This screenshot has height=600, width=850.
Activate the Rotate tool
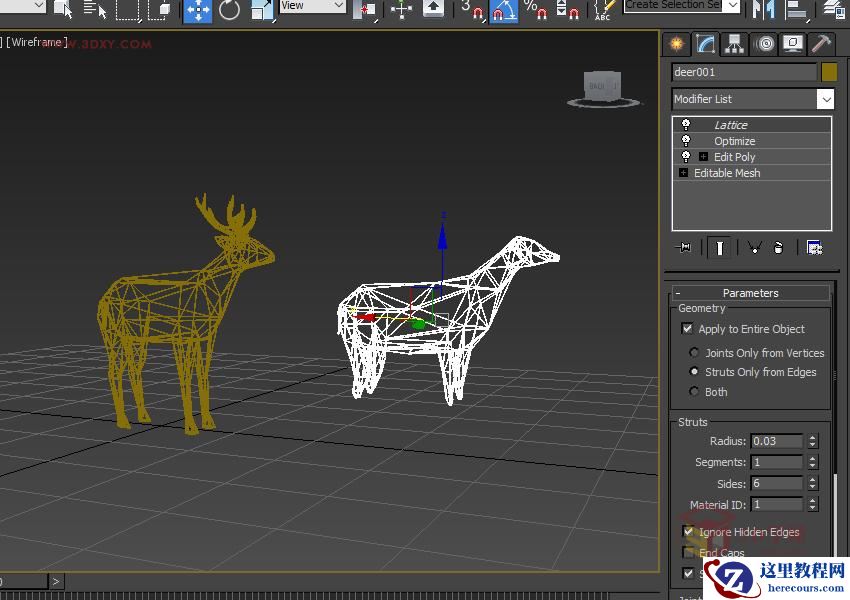coord(230,11)
